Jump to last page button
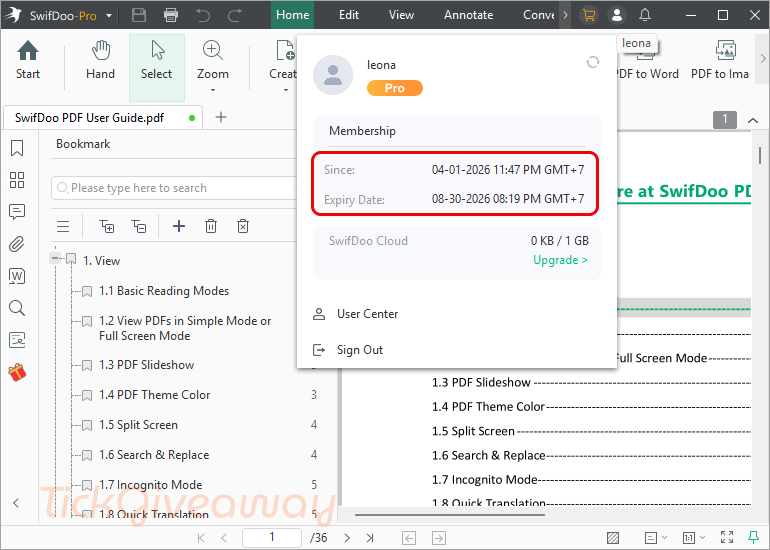Viewport: 770px width, 550px height. pos(370,538)
